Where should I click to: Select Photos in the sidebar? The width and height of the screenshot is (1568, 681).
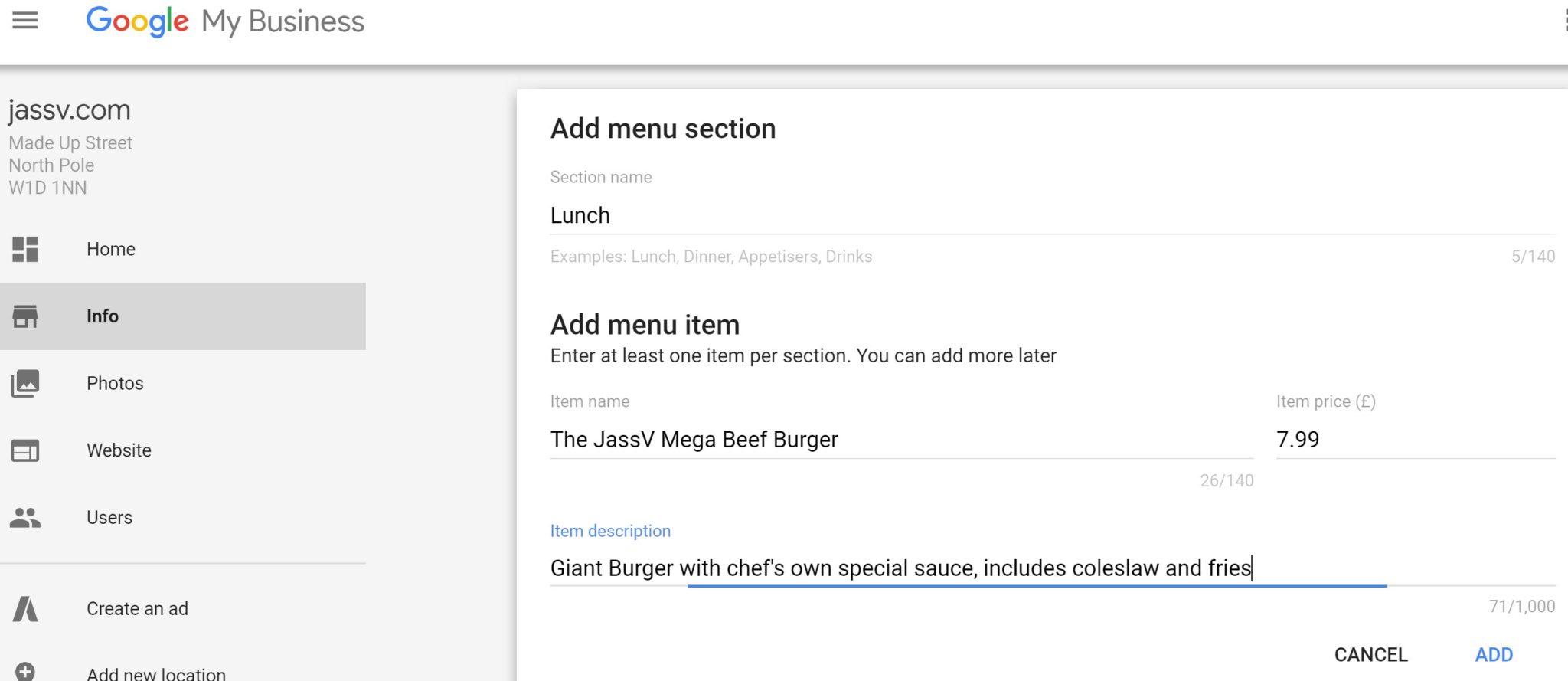click(115, 383)
